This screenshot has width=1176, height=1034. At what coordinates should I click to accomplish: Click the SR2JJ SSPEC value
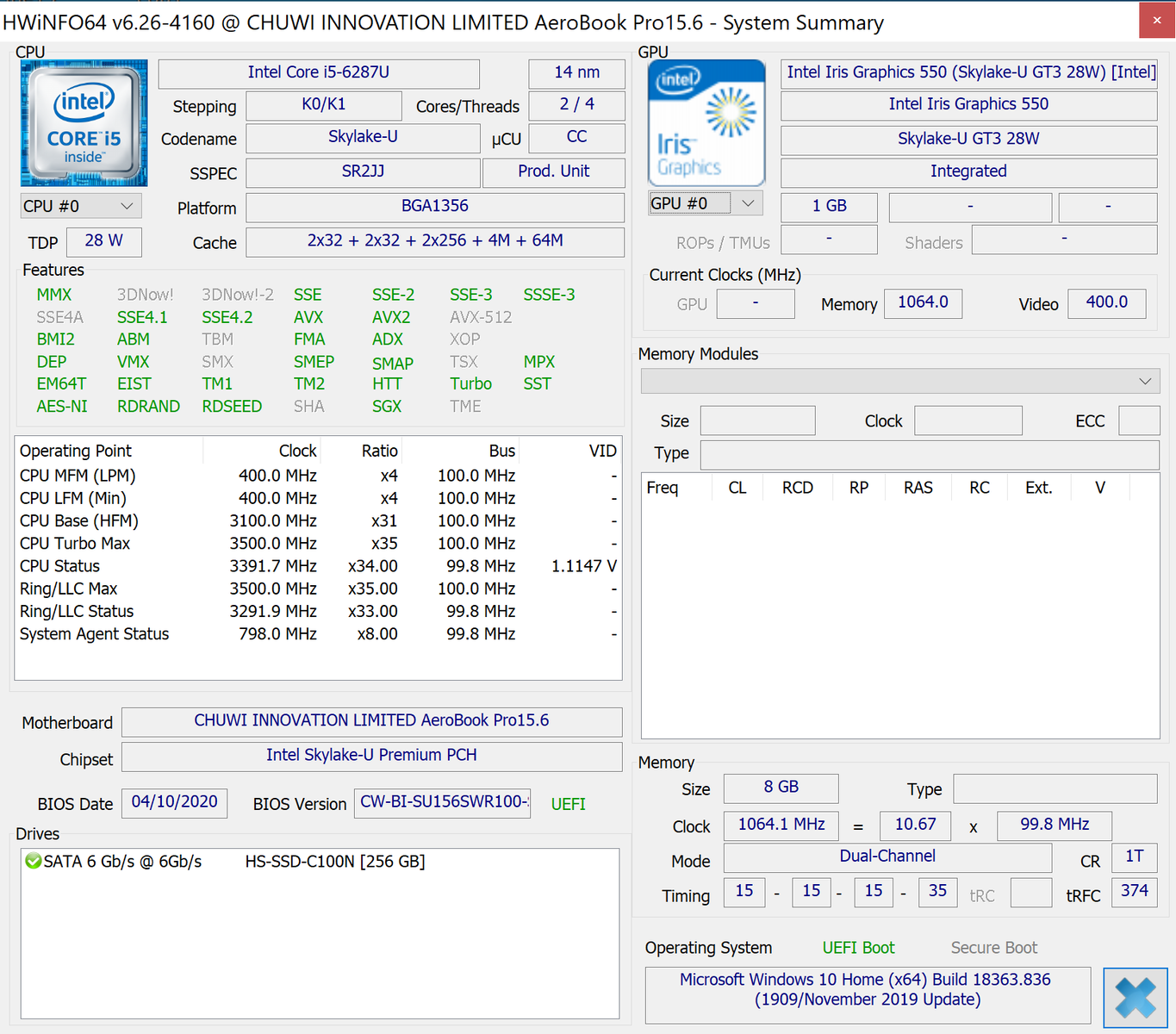(363, 172)
